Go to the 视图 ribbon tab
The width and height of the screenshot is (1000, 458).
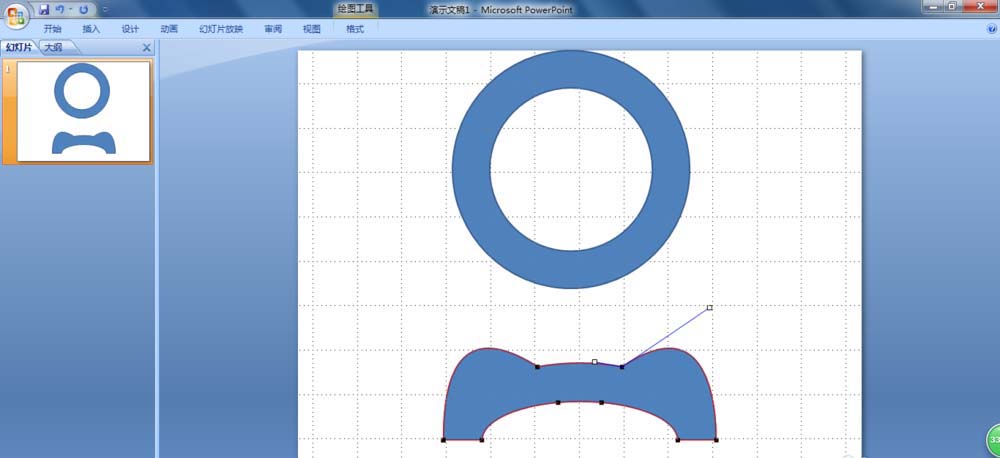[311, 29]
